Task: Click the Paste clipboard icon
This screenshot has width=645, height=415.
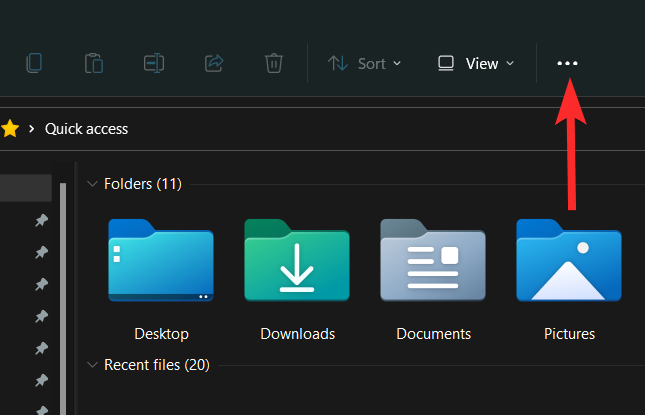Action: pos(94,63)
